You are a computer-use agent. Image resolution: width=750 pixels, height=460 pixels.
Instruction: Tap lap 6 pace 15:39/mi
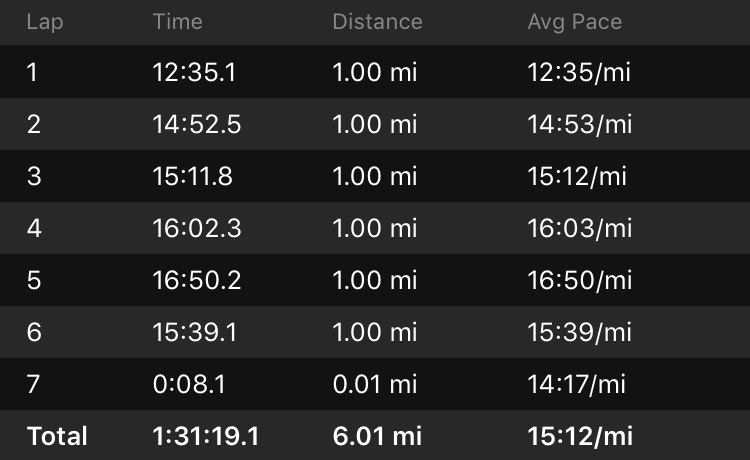[x=579, y=333]
